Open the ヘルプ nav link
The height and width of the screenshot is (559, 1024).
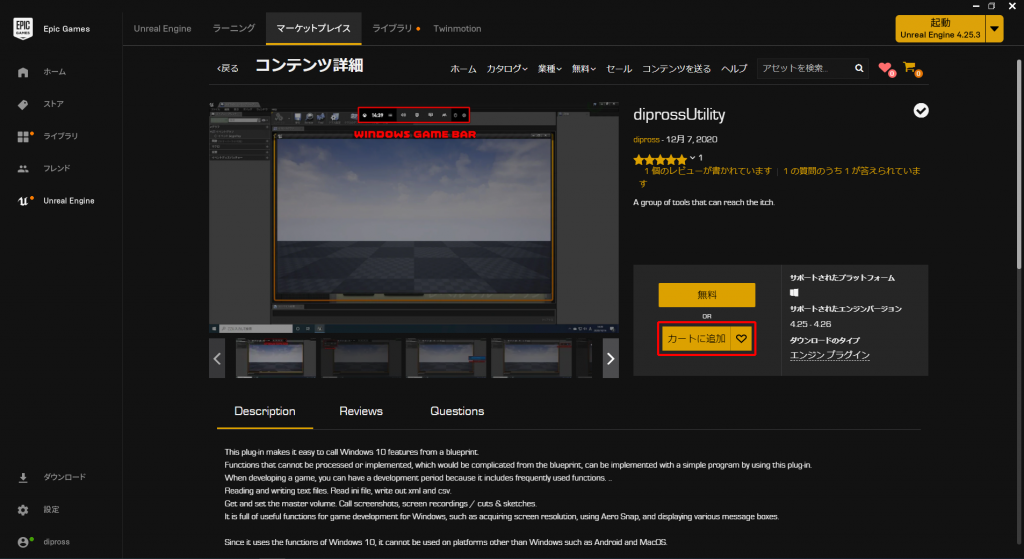tap(734, 69)
